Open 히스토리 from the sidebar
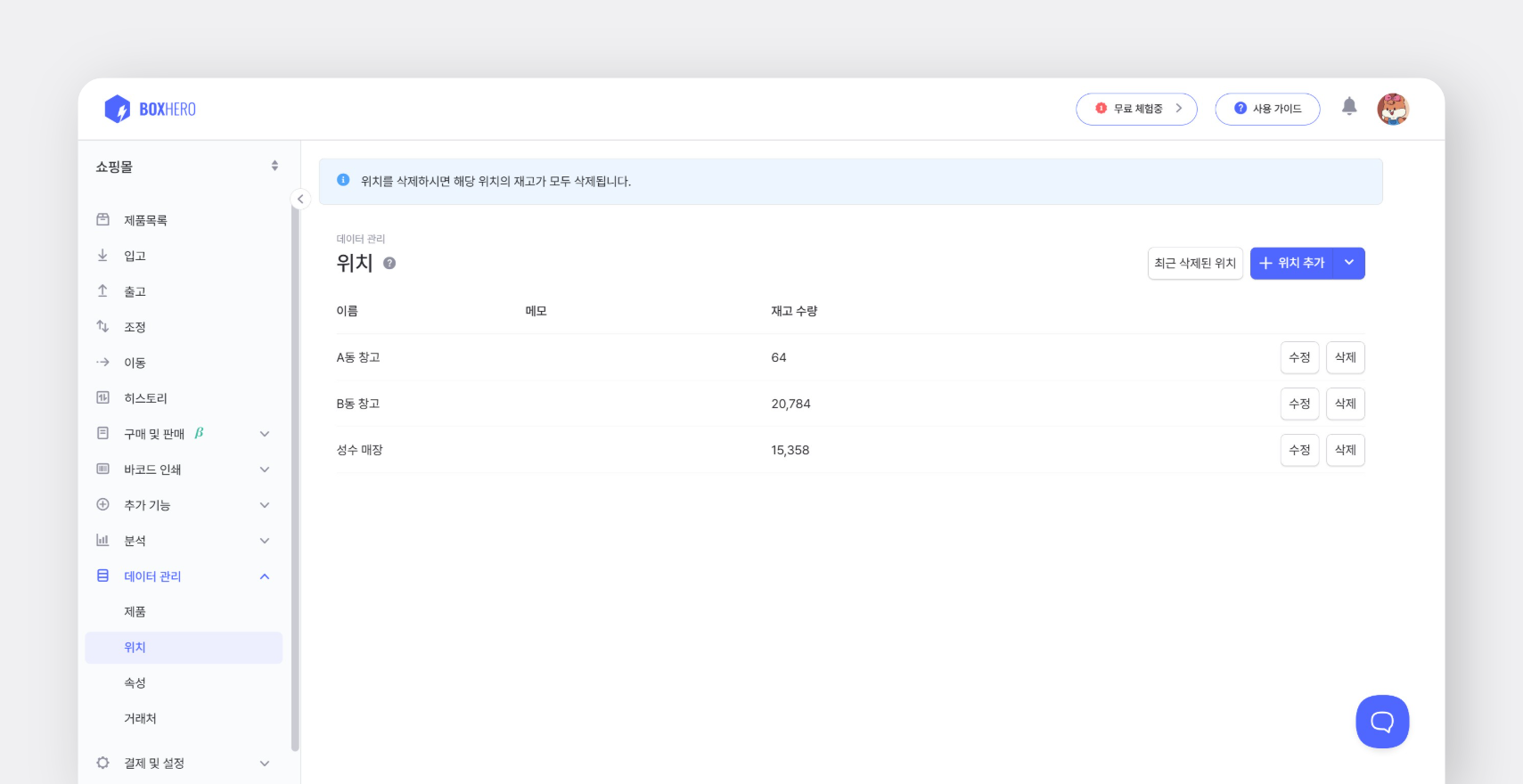Screen dimensions: 1523x784 [x=145, y=398]
